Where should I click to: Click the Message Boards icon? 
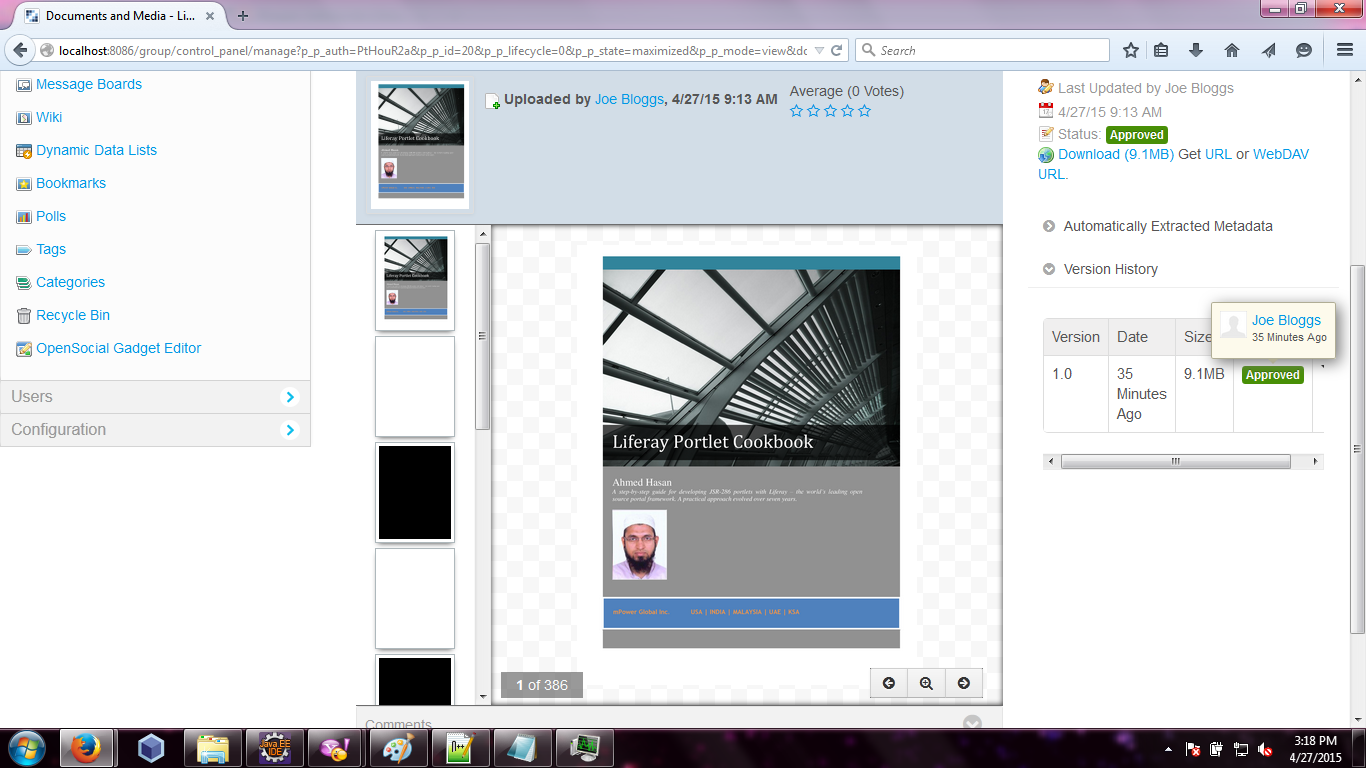(x=24, y=85)
